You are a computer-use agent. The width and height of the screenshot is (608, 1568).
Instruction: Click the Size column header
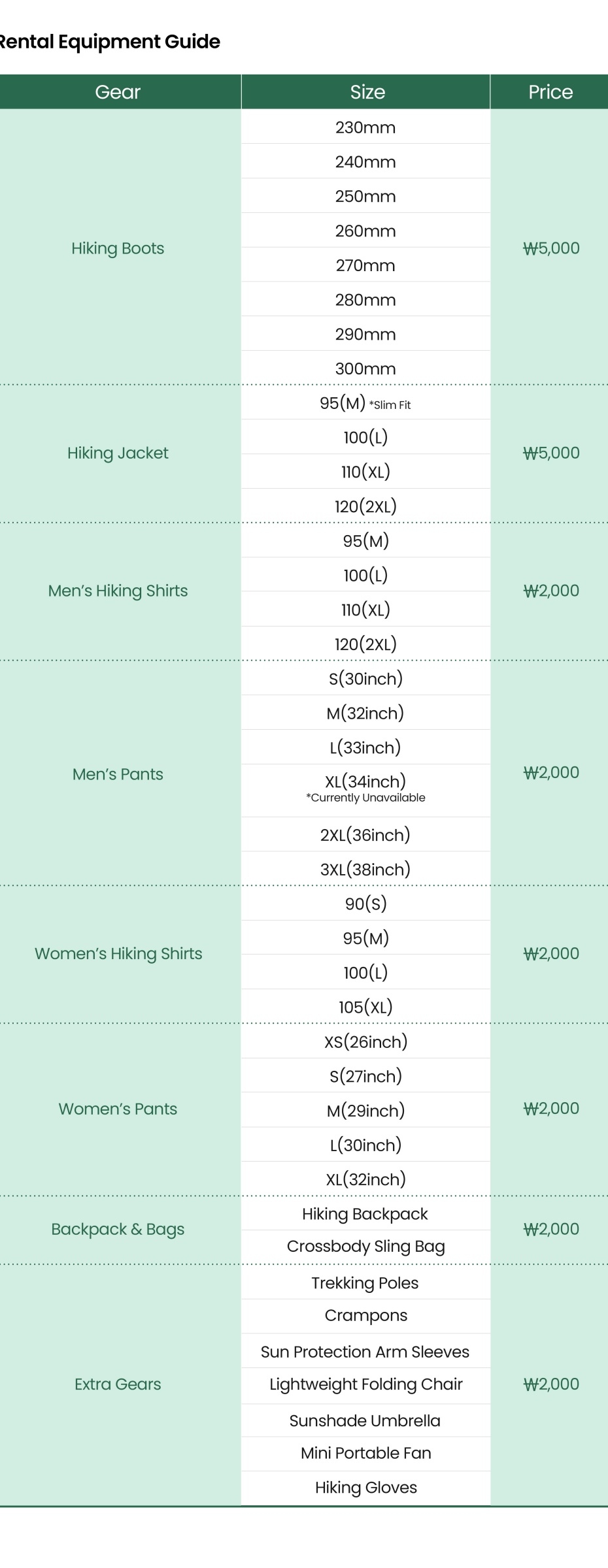367,92
